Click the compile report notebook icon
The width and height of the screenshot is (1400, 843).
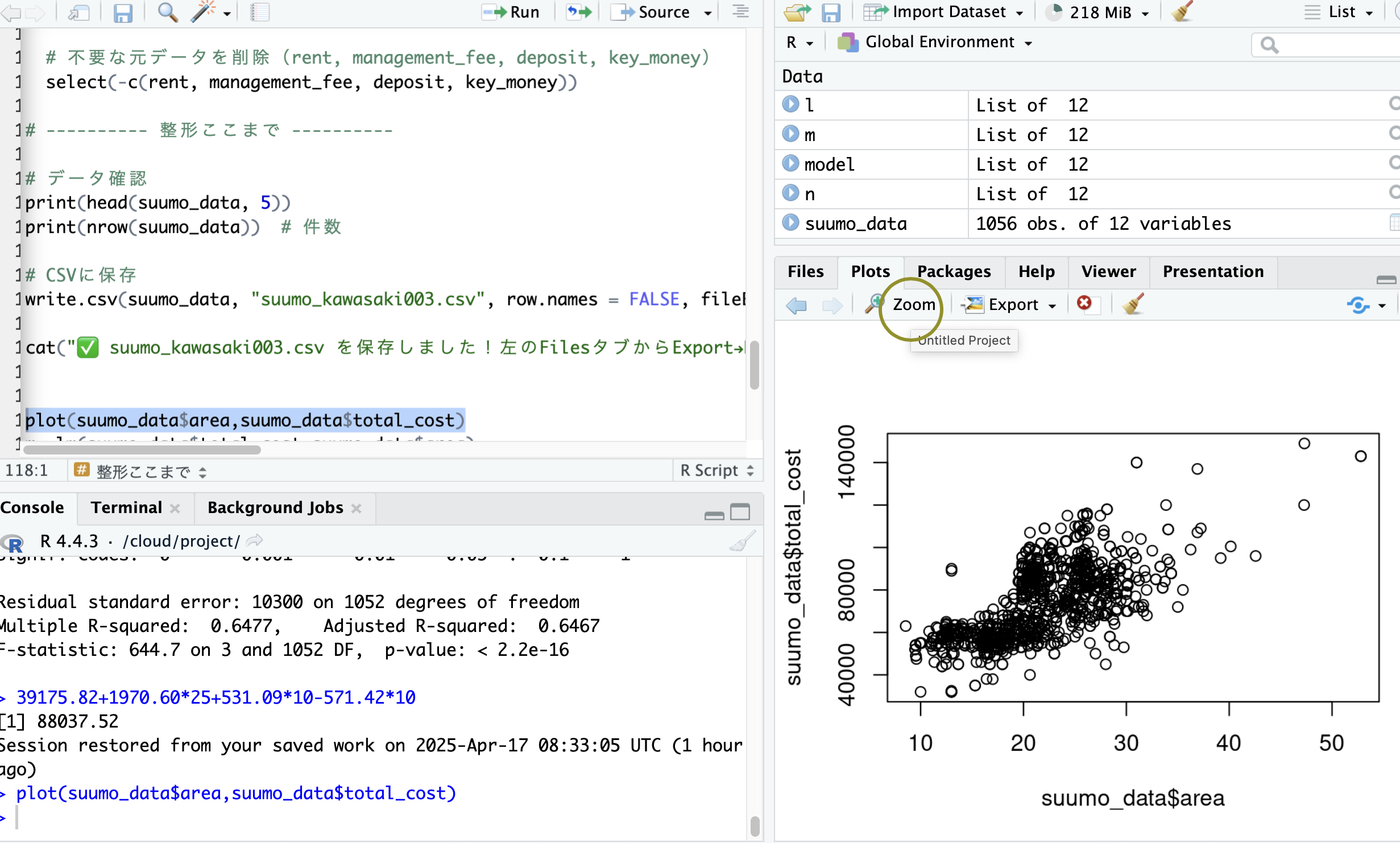259,12
